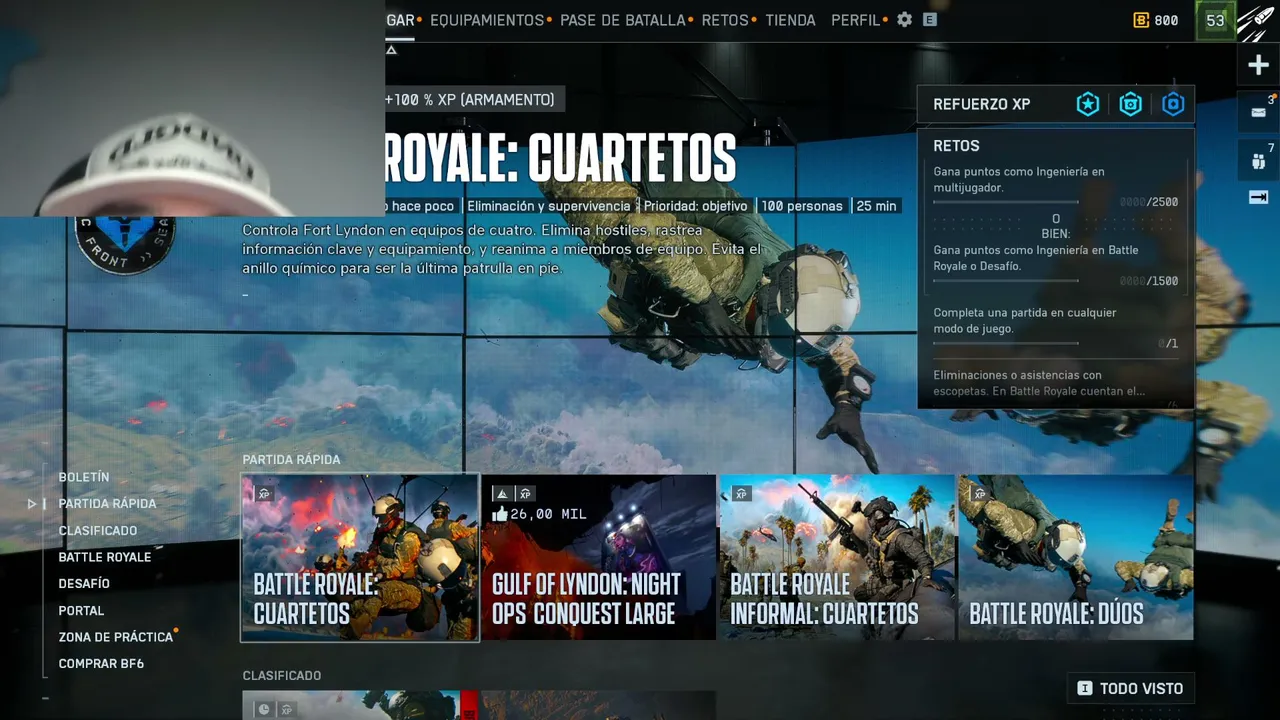The image size is (1280, 720).
Task: Click the I key icon beside Todo Visto
Action: pyautogui.click(x=1084, y=688)
